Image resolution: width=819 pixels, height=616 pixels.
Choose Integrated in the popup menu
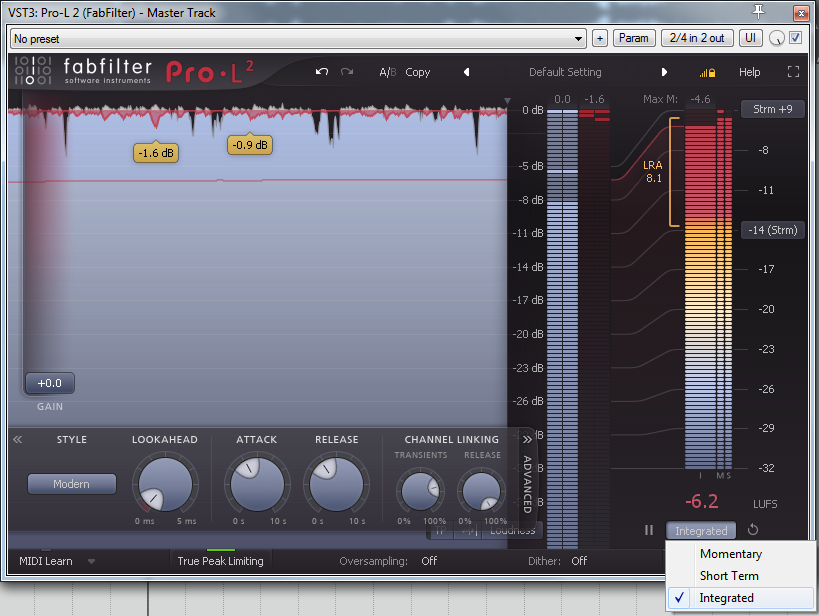tap(741, 598)
